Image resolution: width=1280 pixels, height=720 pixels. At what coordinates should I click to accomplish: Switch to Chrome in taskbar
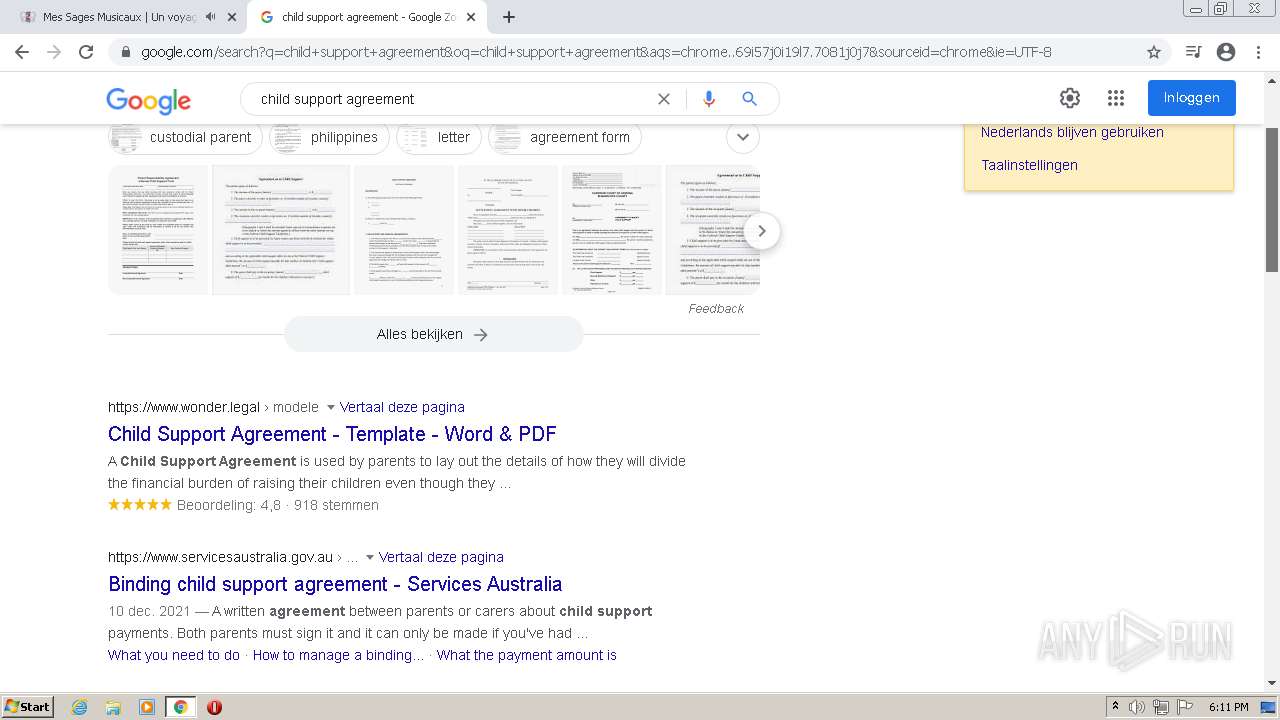(x=180, y=707)
